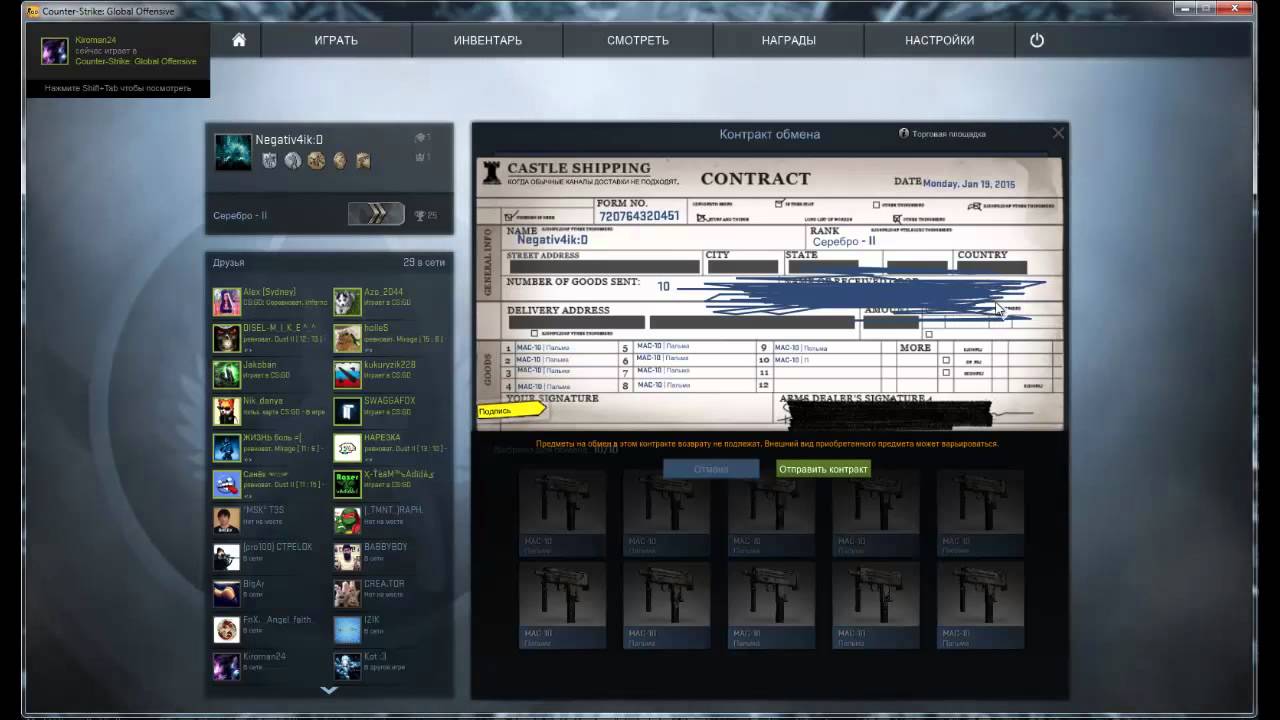Viewport: 1280px width, 720px height.
Task: Click '29 в сети' online count
Action: 424,263
